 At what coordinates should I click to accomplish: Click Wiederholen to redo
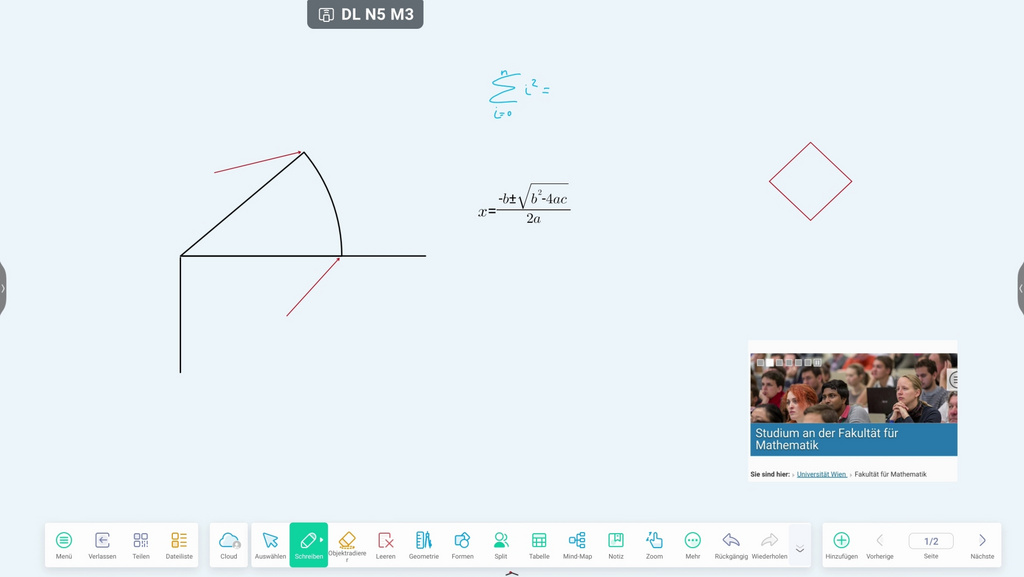[x=769, y=545]
